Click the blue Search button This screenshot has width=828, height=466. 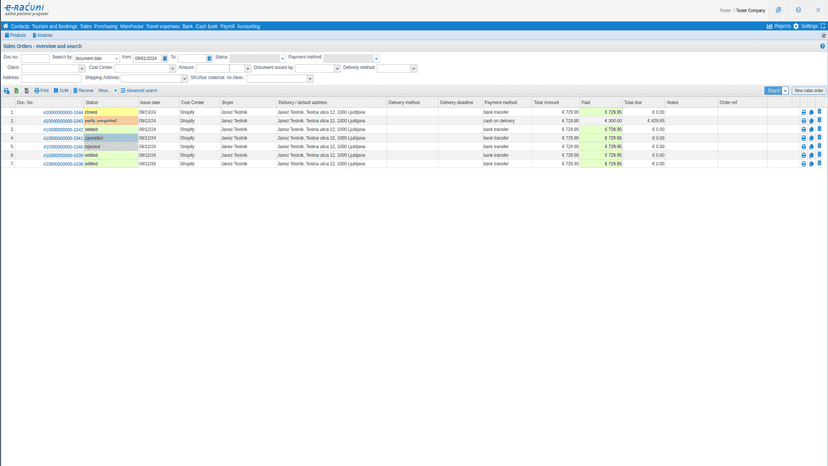[773, 91]
